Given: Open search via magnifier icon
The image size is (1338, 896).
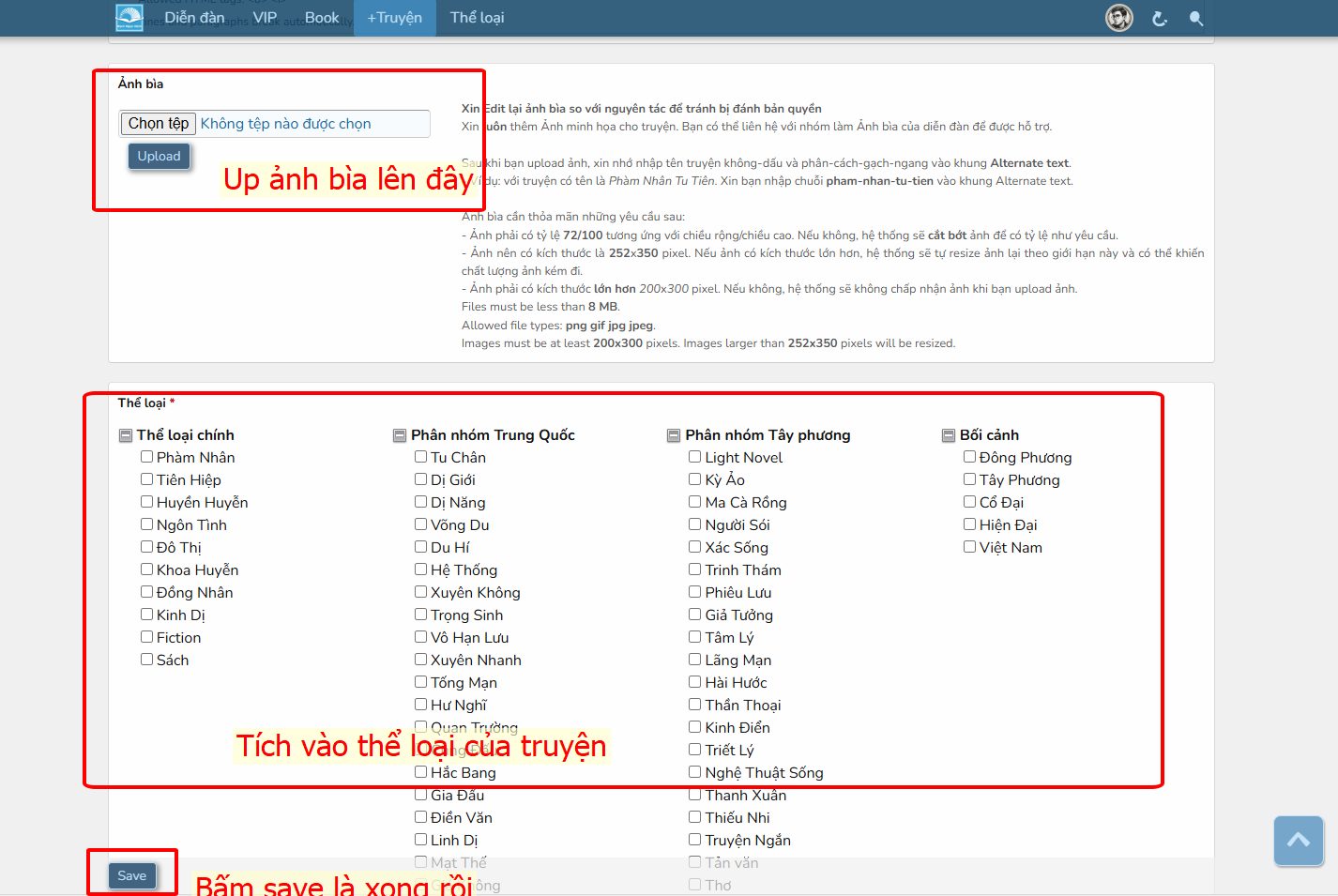Looking at the screenshot, I should [1195, 18].
